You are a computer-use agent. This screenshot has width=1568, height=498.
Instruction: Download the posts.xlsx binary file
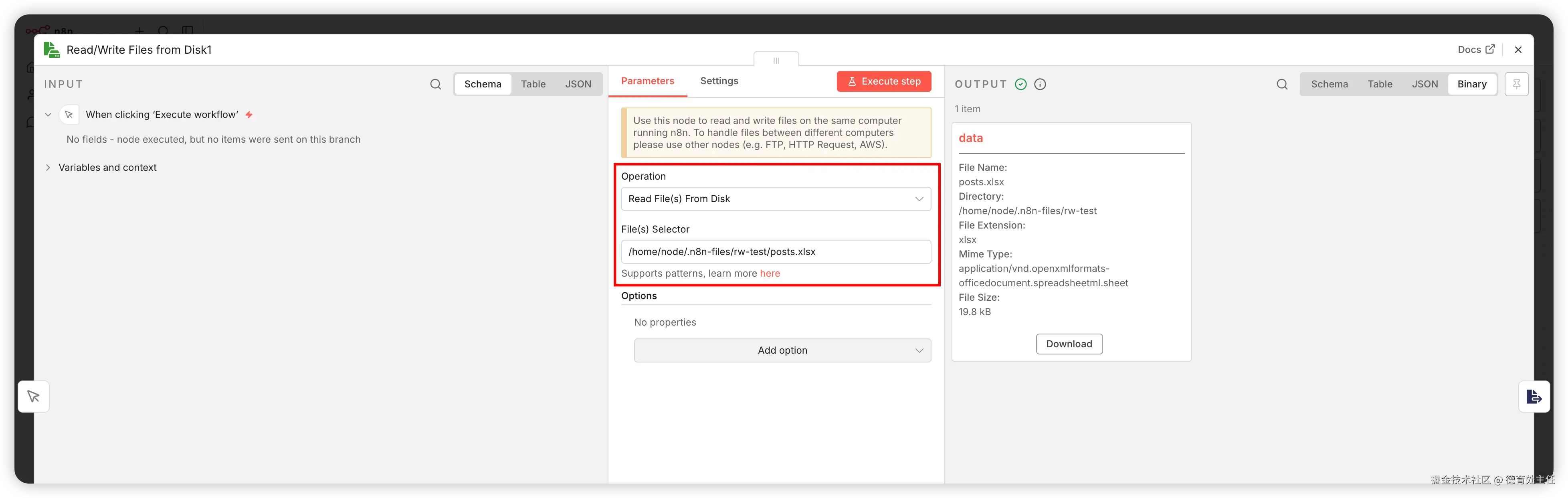tap(1069, 344)
